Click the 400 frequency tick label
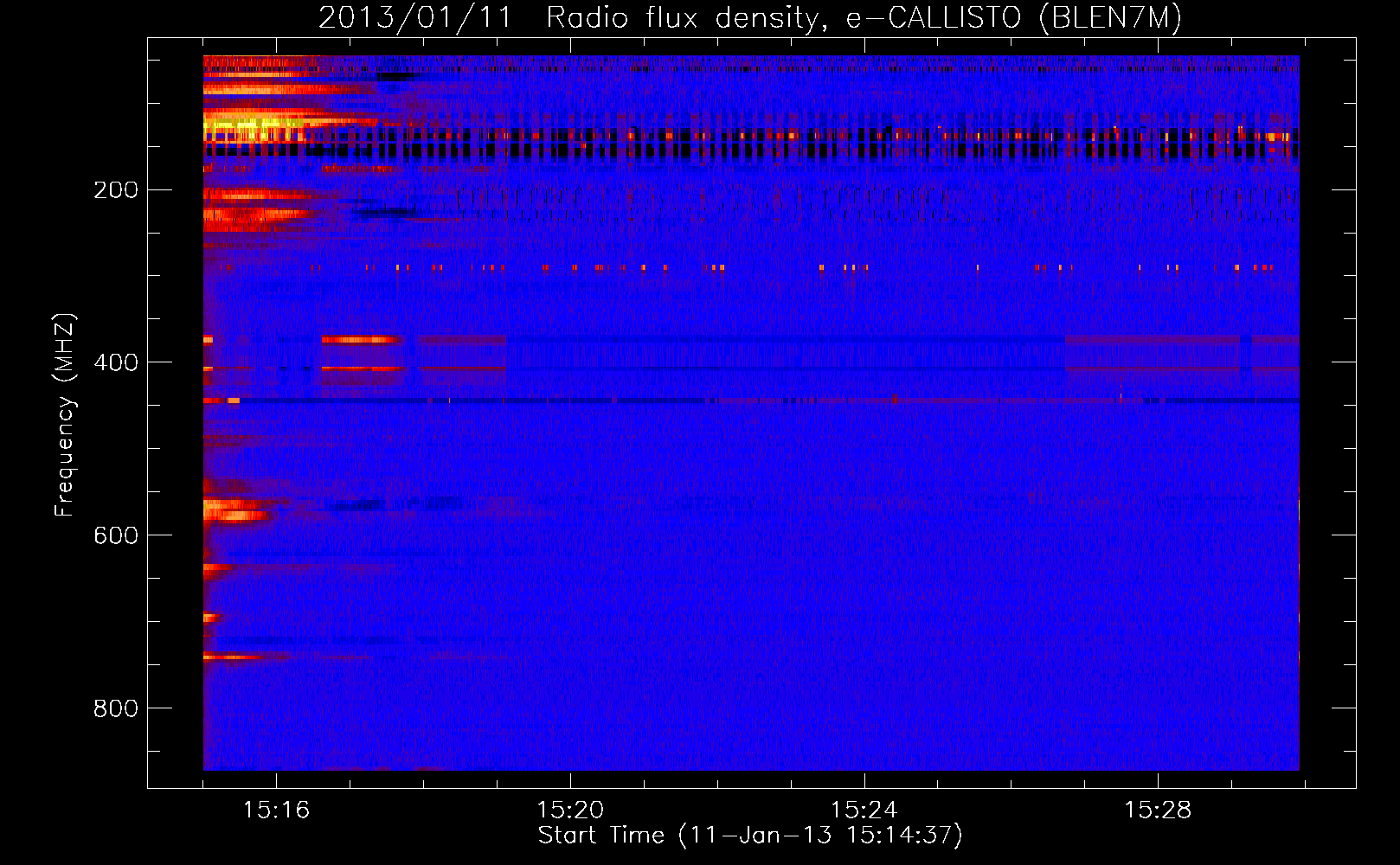1400x865 pixels. click(x=116, y=362)
